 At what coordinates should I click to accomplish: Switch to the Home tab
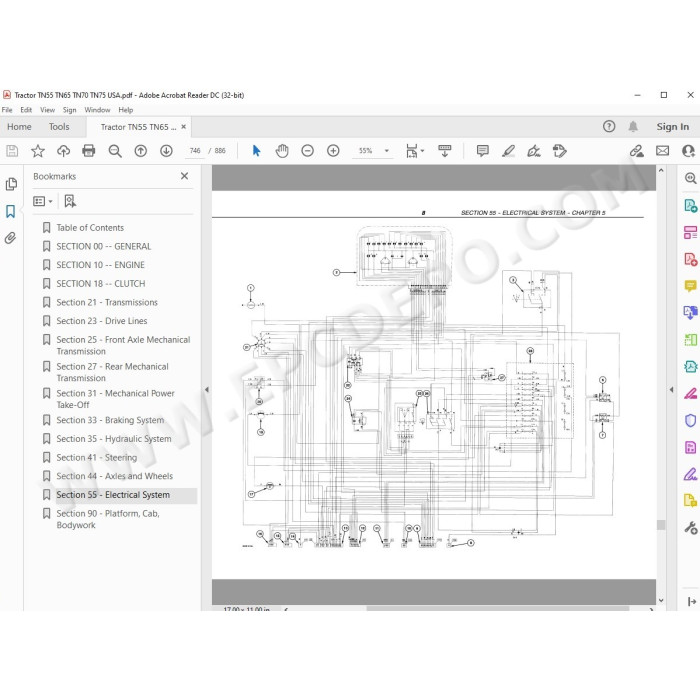(x=19, y=127)
